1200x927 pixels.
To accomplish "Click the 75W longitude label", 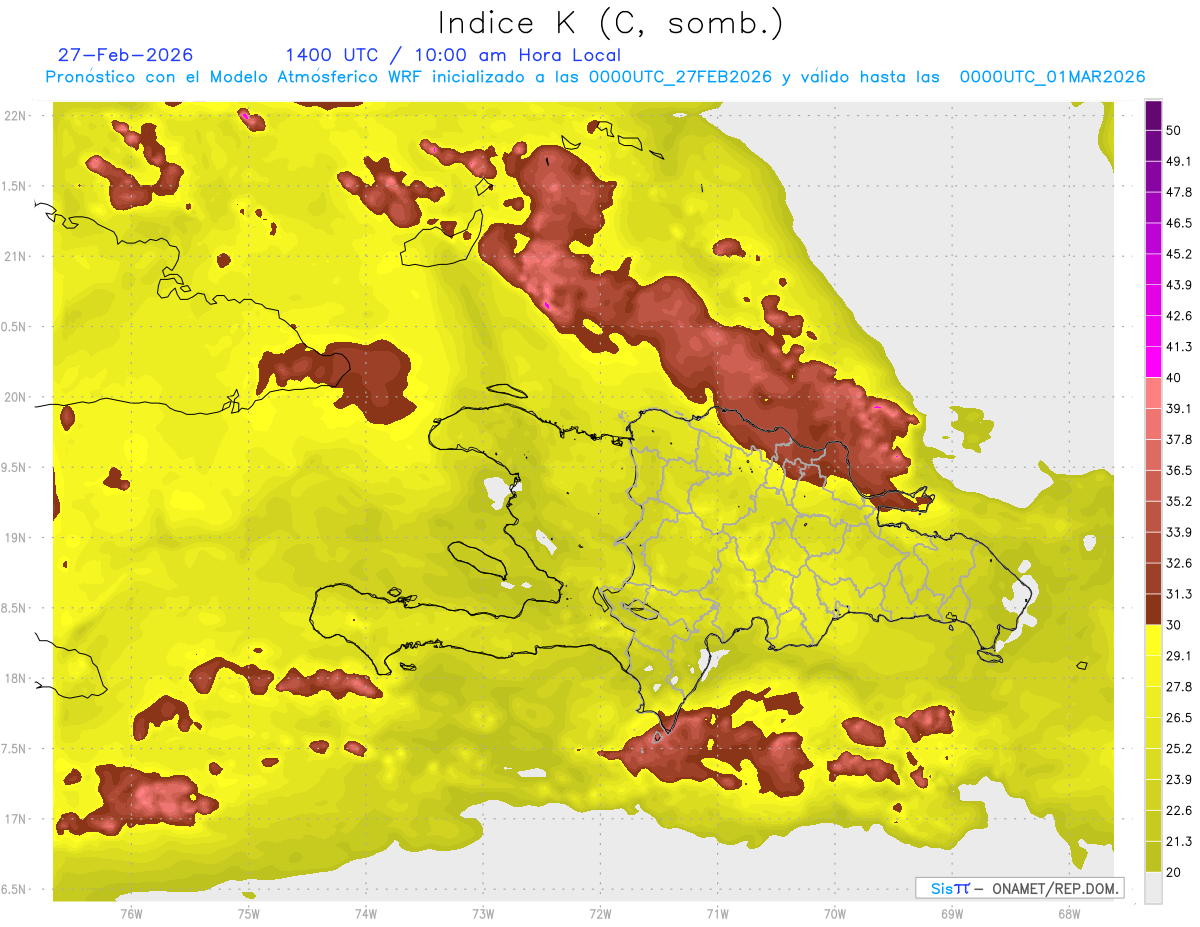I will [248, 913].
